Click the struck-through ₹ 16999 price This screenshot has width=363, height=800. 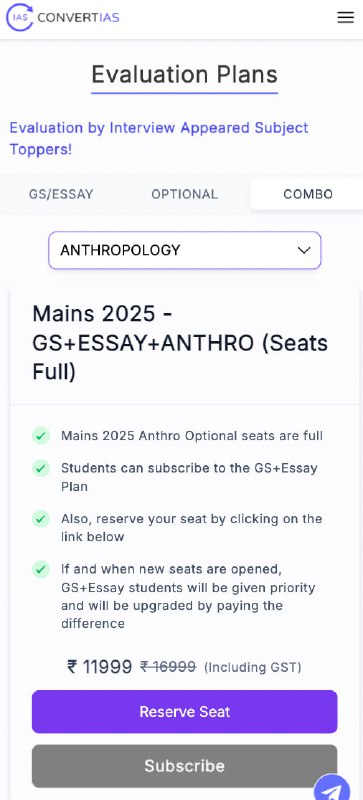click(x=168, y=666)
